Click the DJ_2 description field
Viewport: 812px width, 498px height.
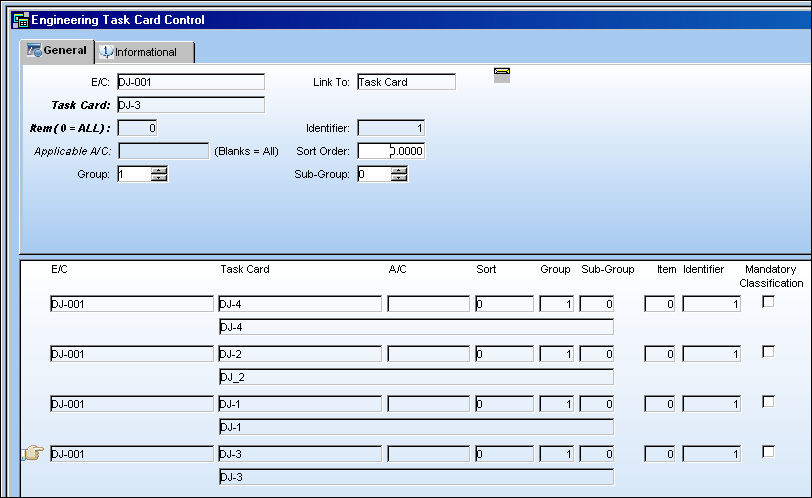click(416, 377)
